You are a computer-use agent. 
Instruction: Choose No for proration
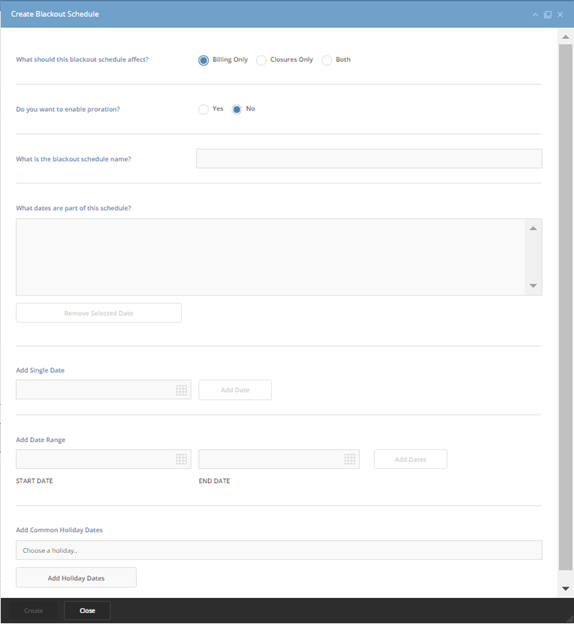pyautogui.click(x=237, y=109)
